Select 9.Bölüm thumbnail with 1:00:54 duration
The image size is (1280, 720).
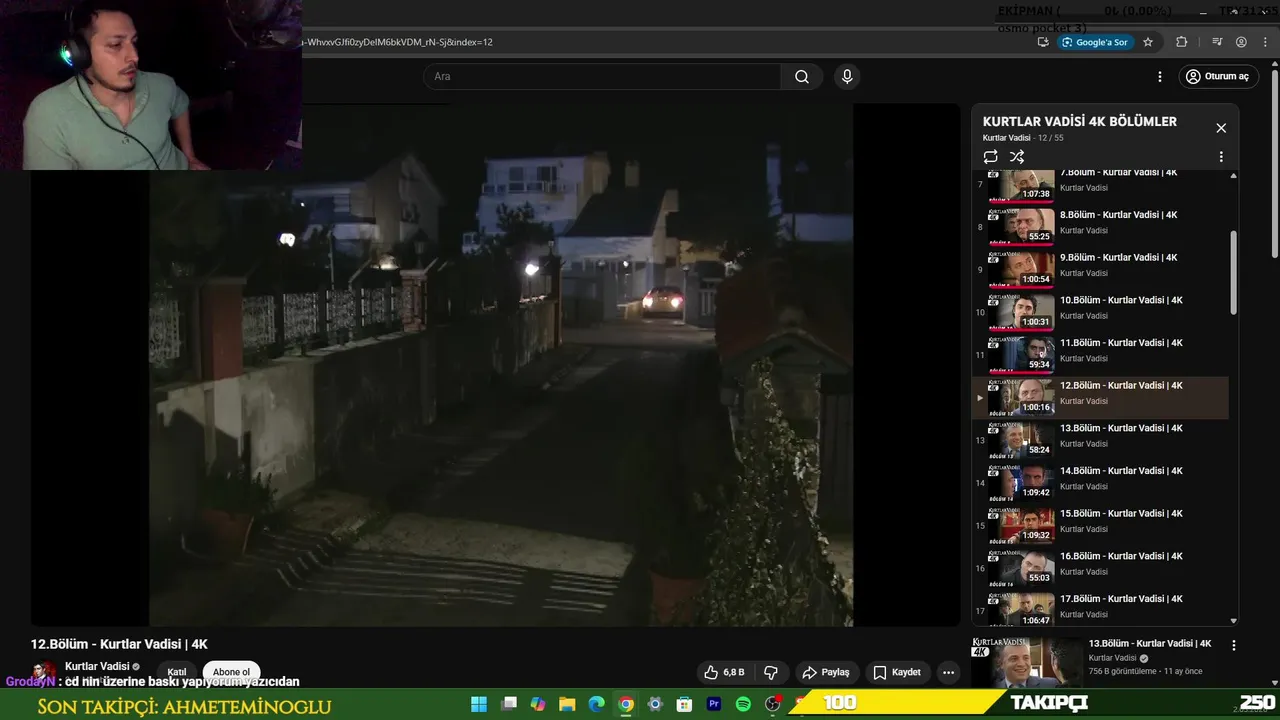click(x=1021, y=268)
